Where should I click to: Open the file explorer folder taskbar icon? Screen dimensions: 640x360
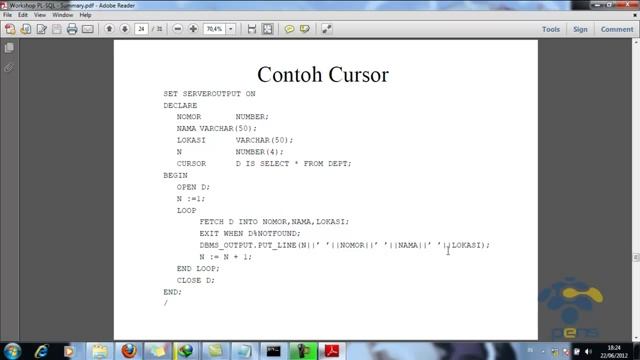tap(99, 351)
